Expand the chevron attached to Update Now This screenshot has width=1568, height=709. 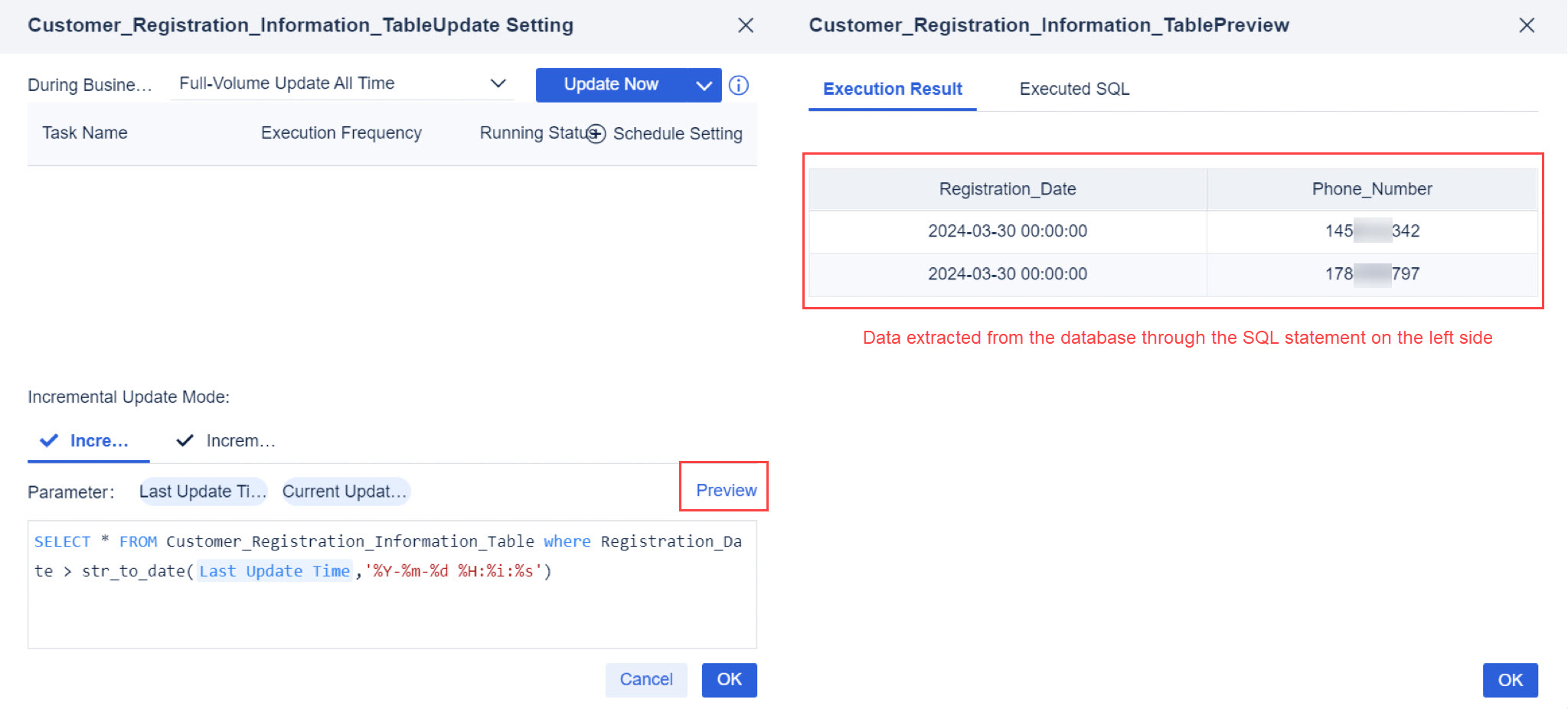point(703,85)
